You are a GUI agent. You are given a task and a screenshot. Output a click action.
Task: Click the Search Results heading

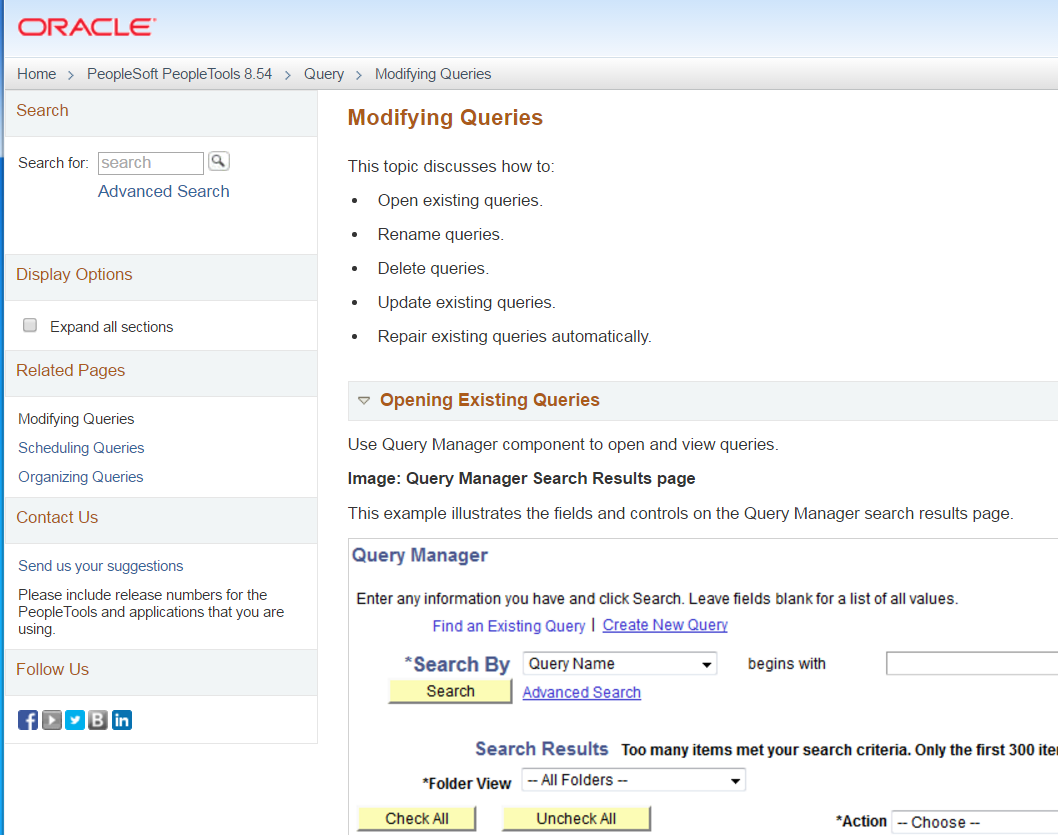542,749
